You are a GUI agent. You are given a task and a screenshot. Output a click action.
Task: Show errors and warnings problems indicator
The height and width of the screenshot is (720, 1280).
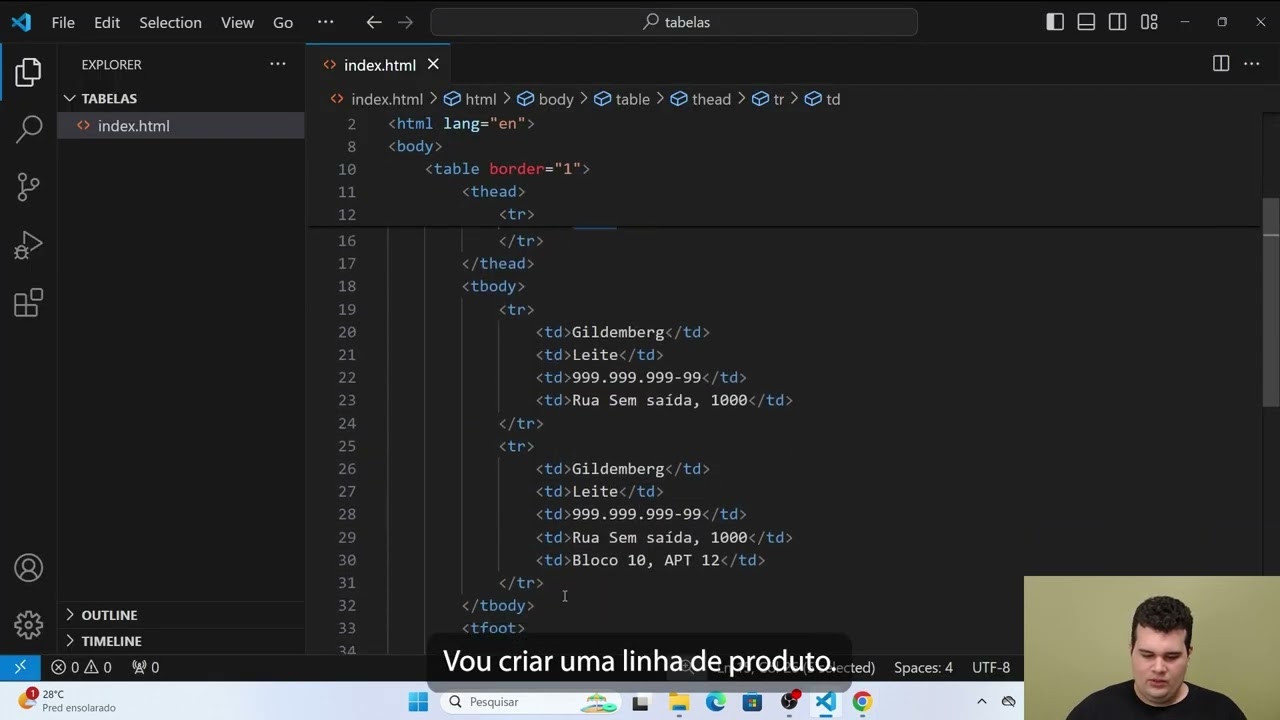click(82, 667)
